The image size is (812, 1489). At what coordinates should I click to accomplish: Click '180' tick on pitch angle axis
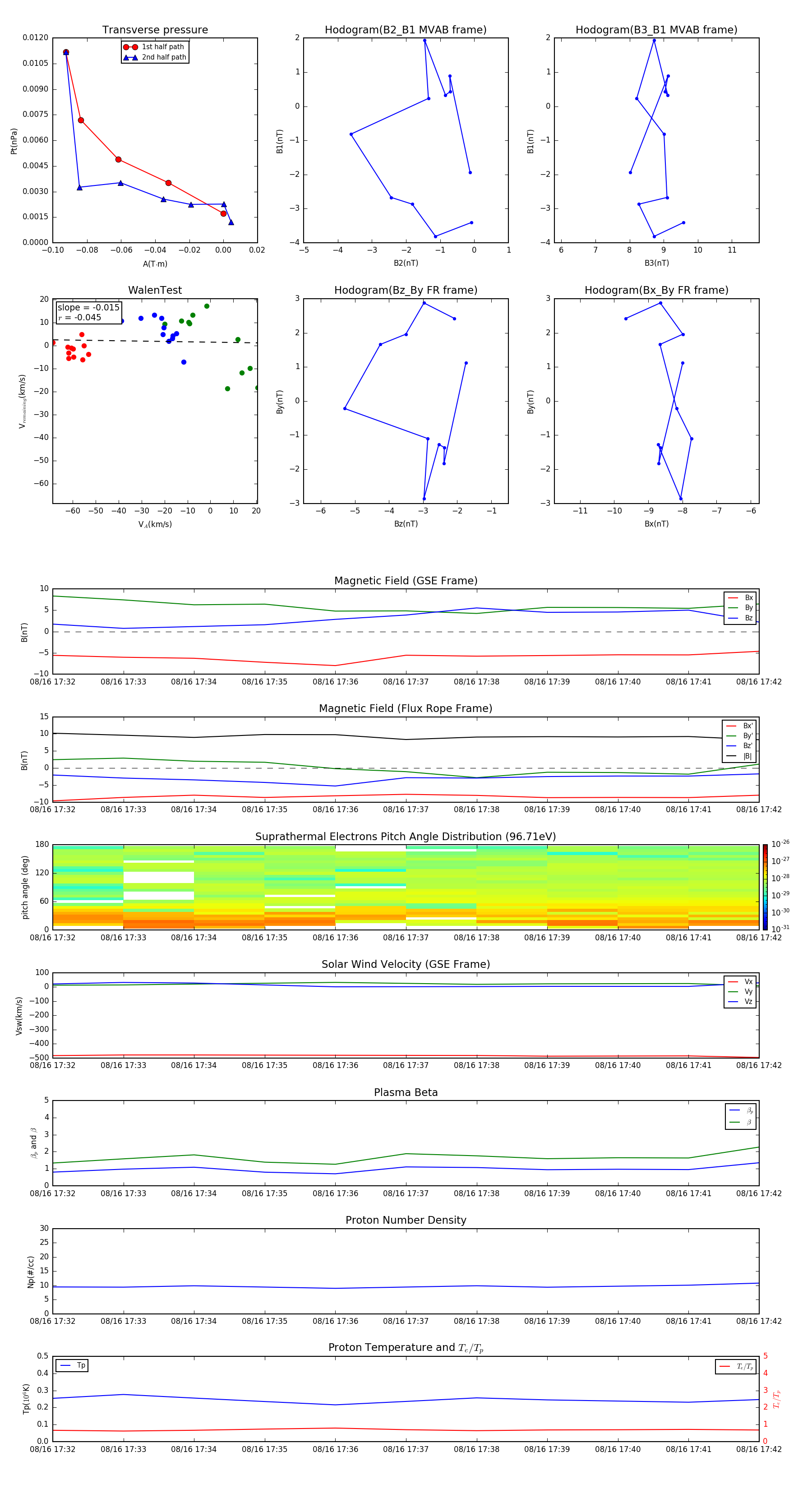click(42, 845)
